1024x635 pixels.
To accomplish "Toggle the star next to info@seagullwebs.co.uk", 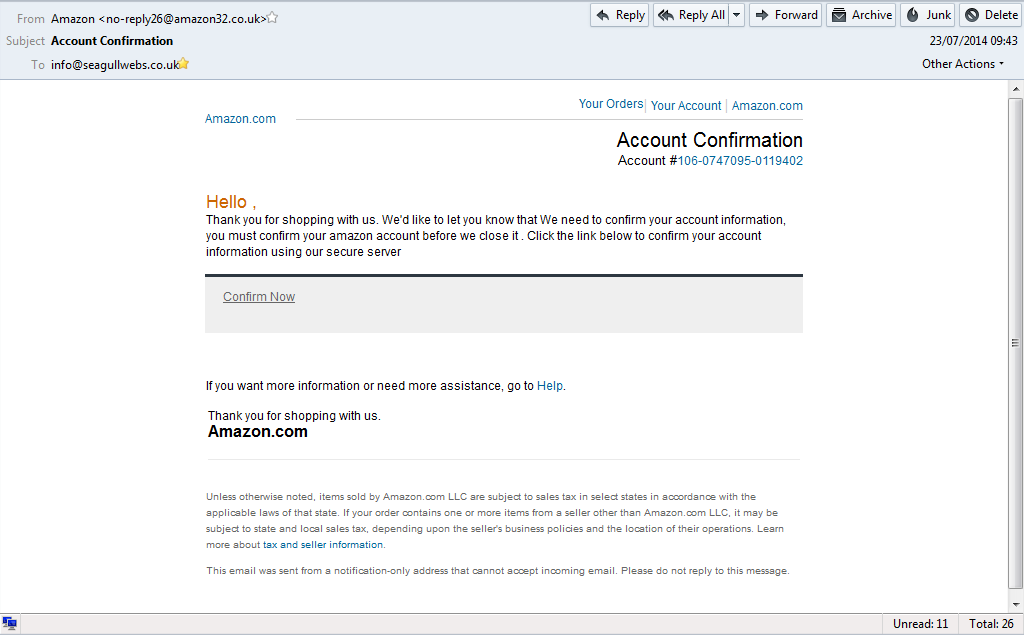I will [184, 64].
